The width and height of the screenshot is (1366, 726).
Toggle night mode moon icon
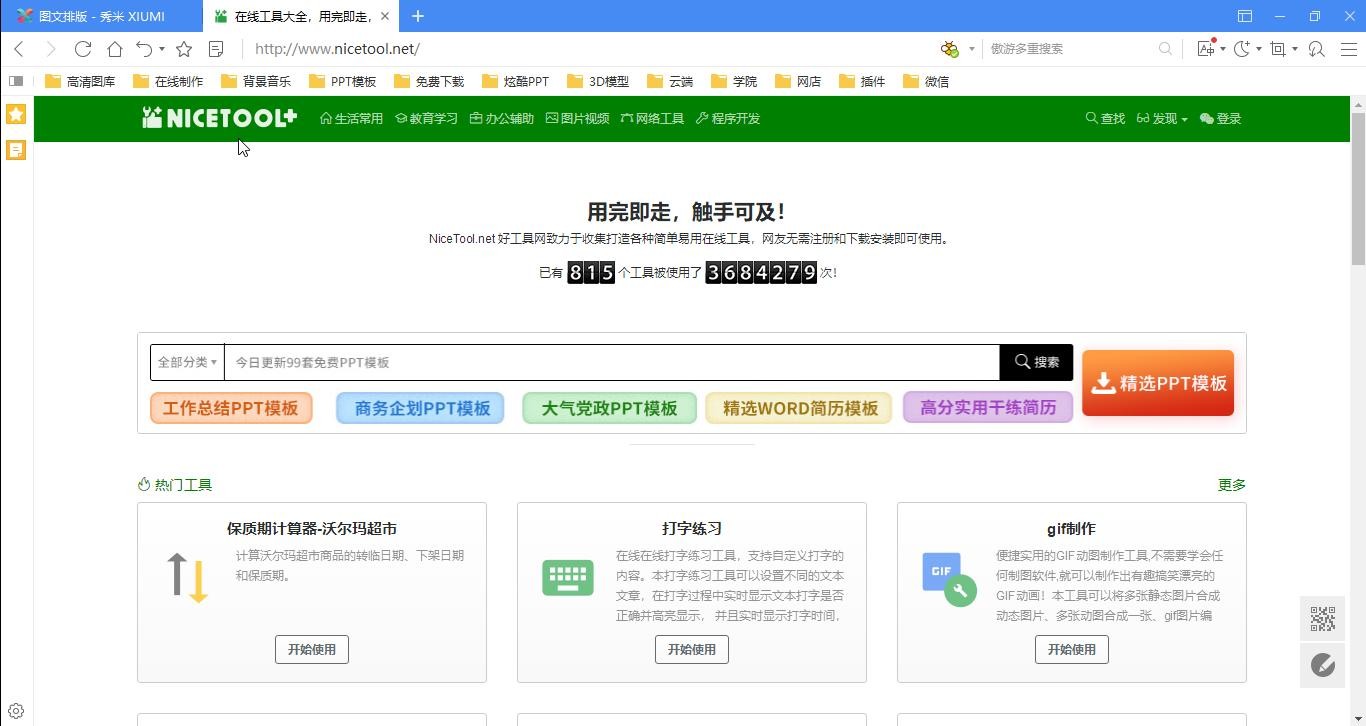tap(1242, 49)
